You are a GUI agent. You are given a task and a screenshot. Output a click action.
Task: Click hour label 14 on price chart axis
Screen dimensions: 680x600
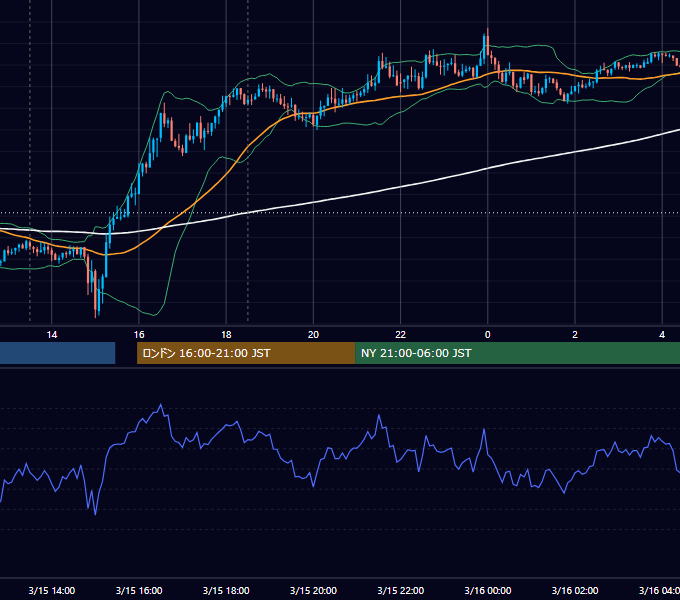click(52, 335)
